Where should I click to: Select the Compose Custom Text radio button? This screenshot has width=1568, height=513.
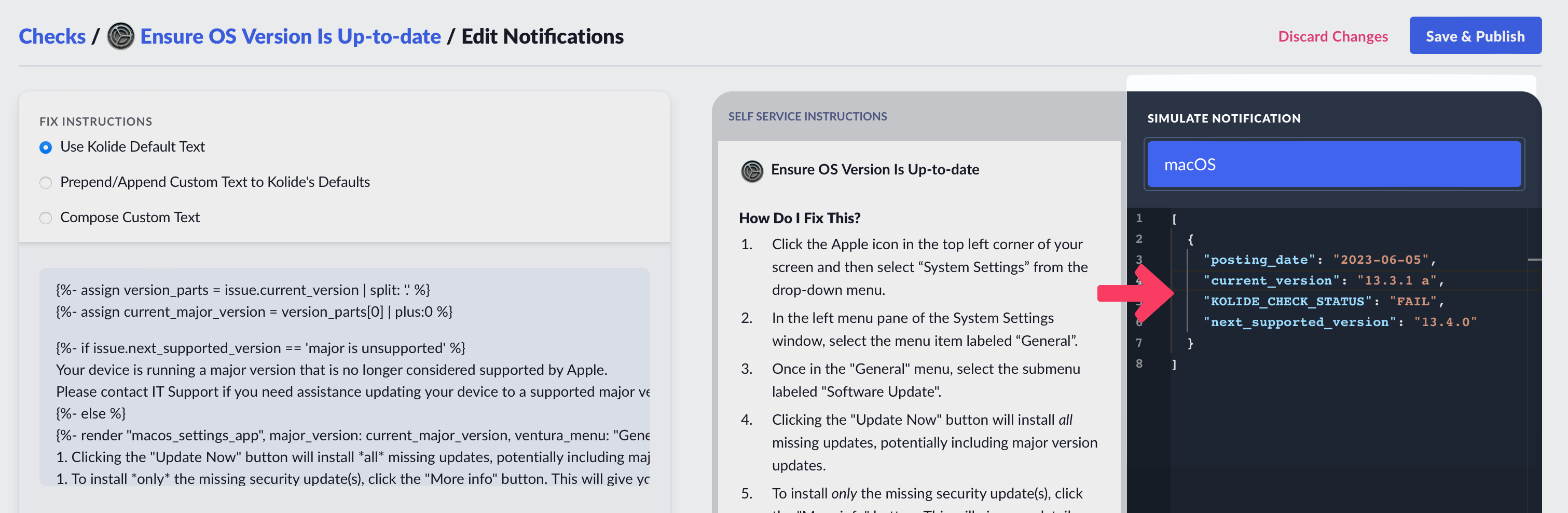pos(46,218)
